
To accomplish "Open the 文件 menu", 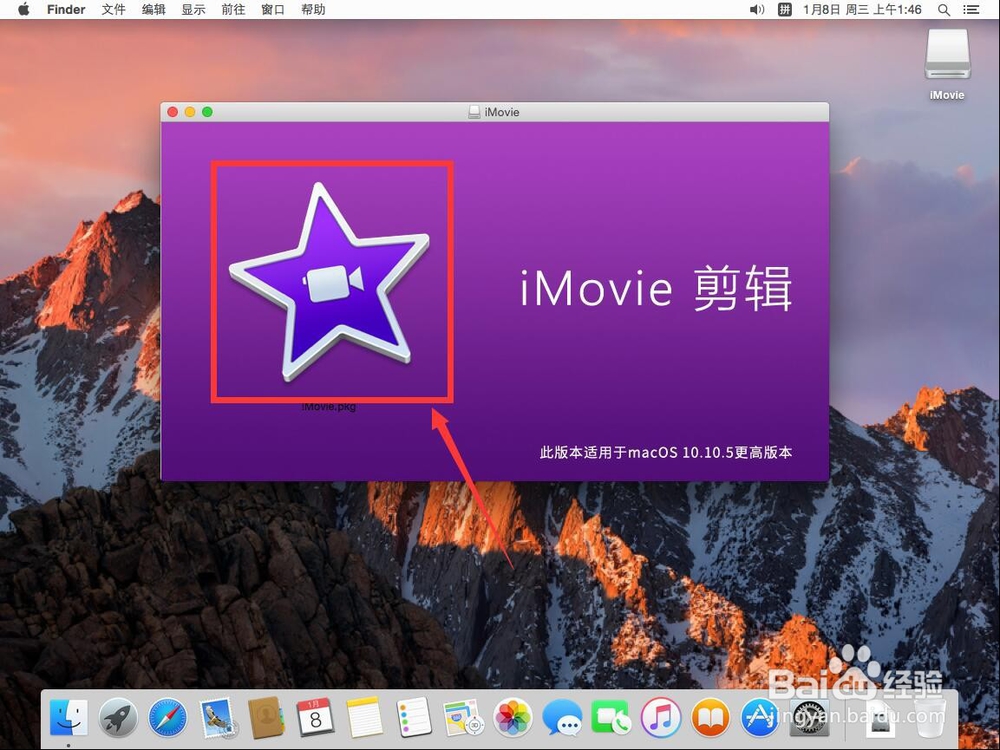I will tap(114, 10).
